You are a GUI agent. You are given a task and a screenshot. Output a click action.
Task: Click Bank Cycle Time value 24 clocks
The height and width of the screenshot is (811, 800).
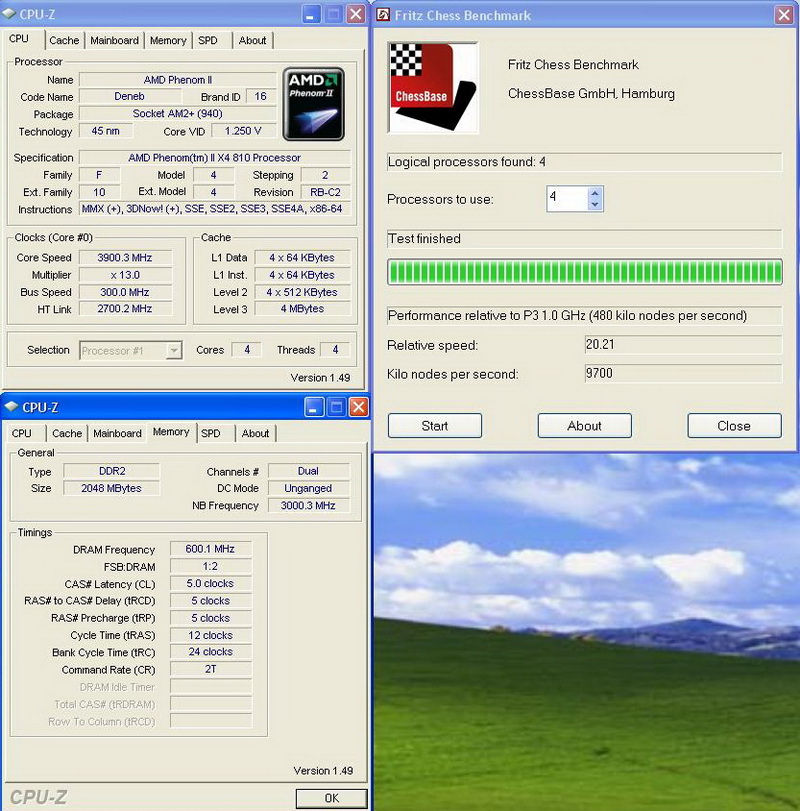tap(210, 652)
